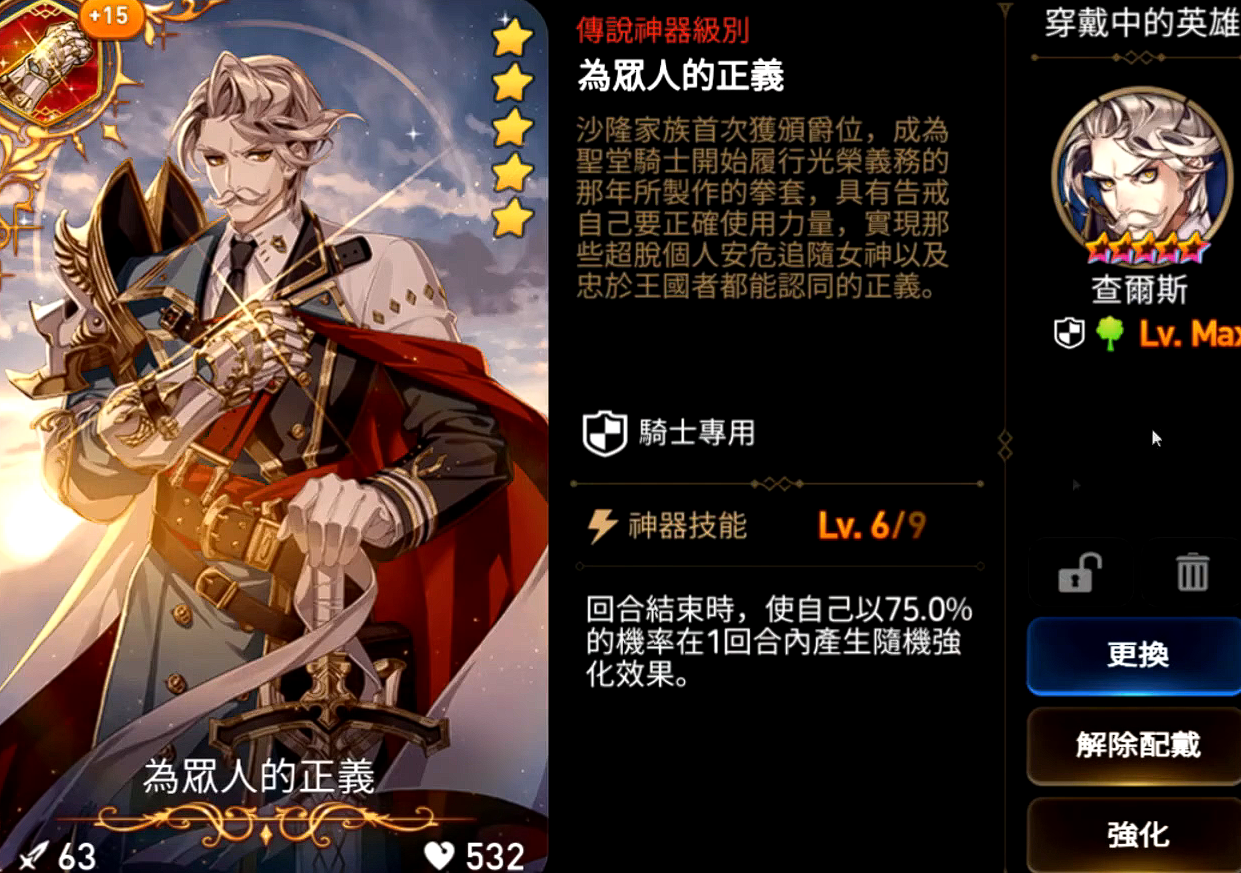Toggle the artifact lock icon

1079,573
